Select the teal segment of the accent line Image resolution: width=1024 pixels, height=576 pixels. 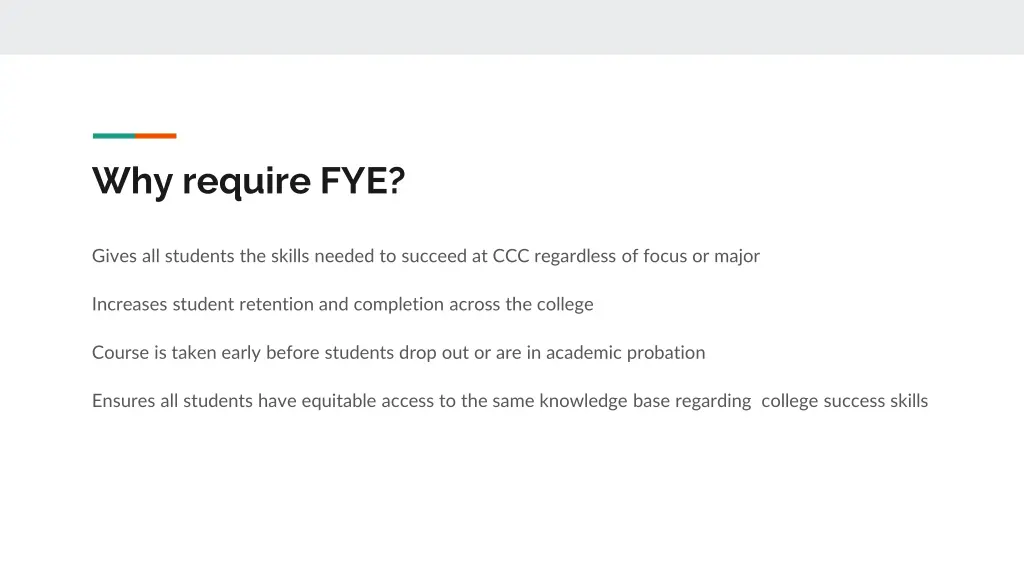pos(113,136)
